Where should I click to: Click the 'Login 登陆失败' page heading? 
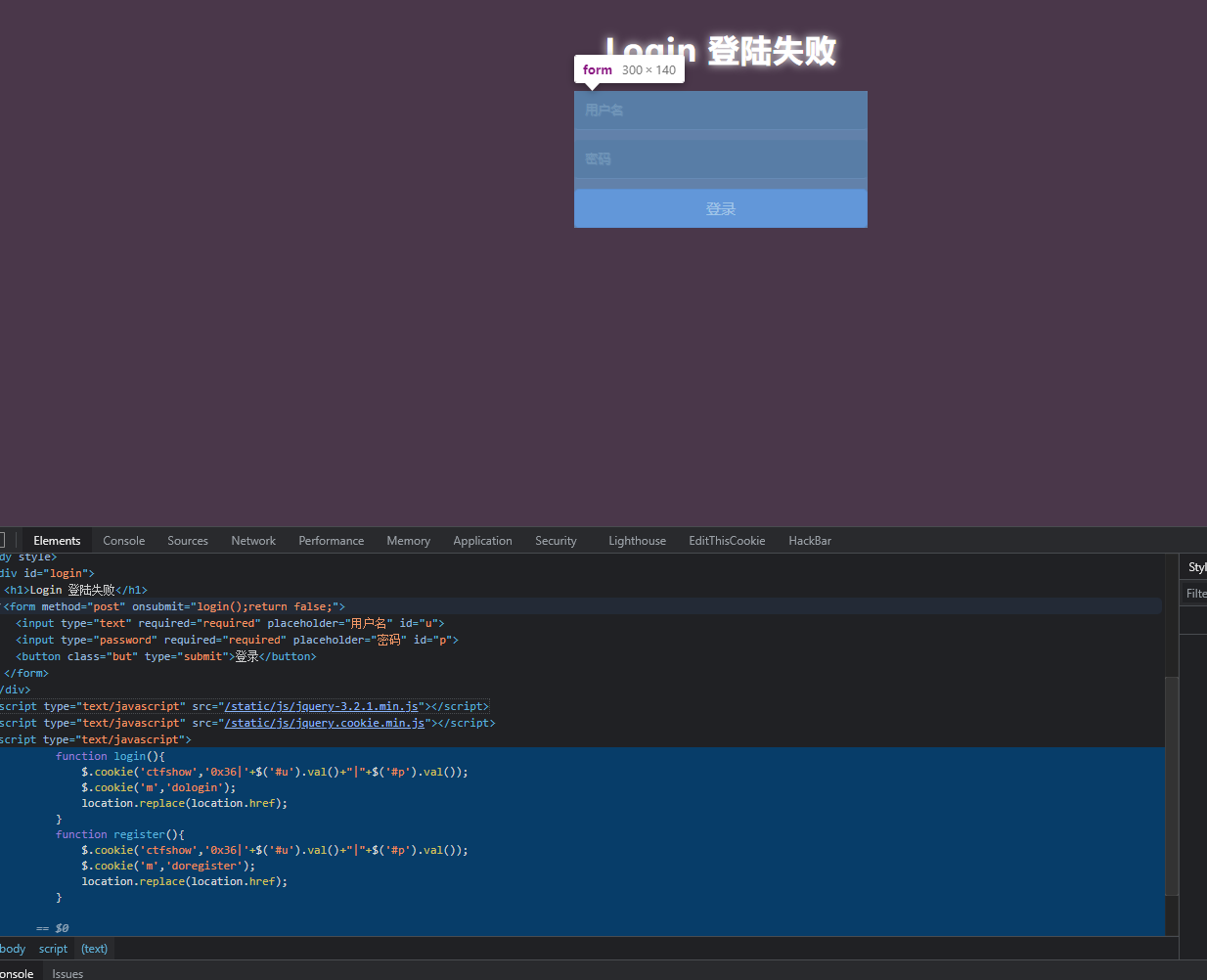click(720, 51)
